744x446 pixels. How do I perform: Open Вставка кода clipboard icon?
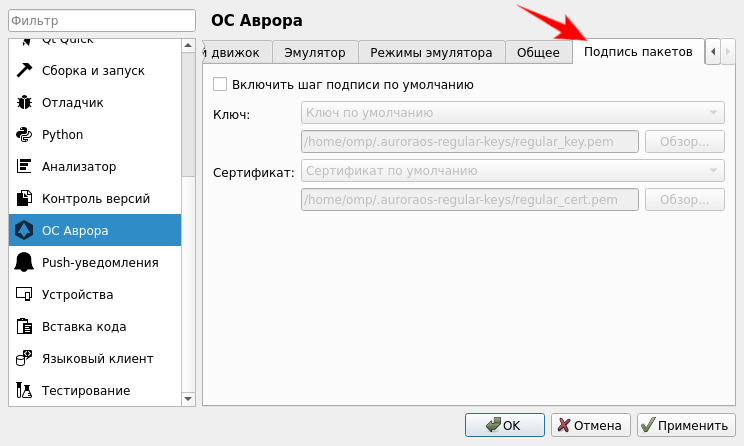point(24,327)
